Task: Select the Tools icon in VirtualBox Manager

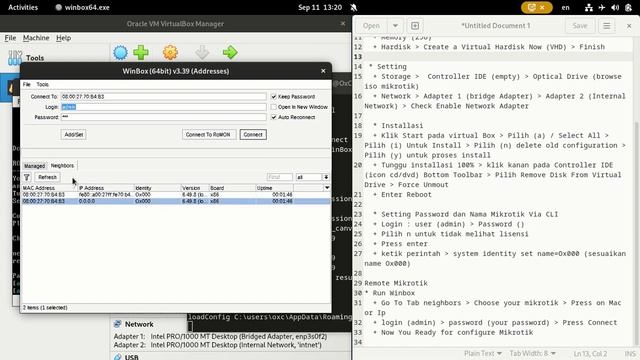Action: 15,58
